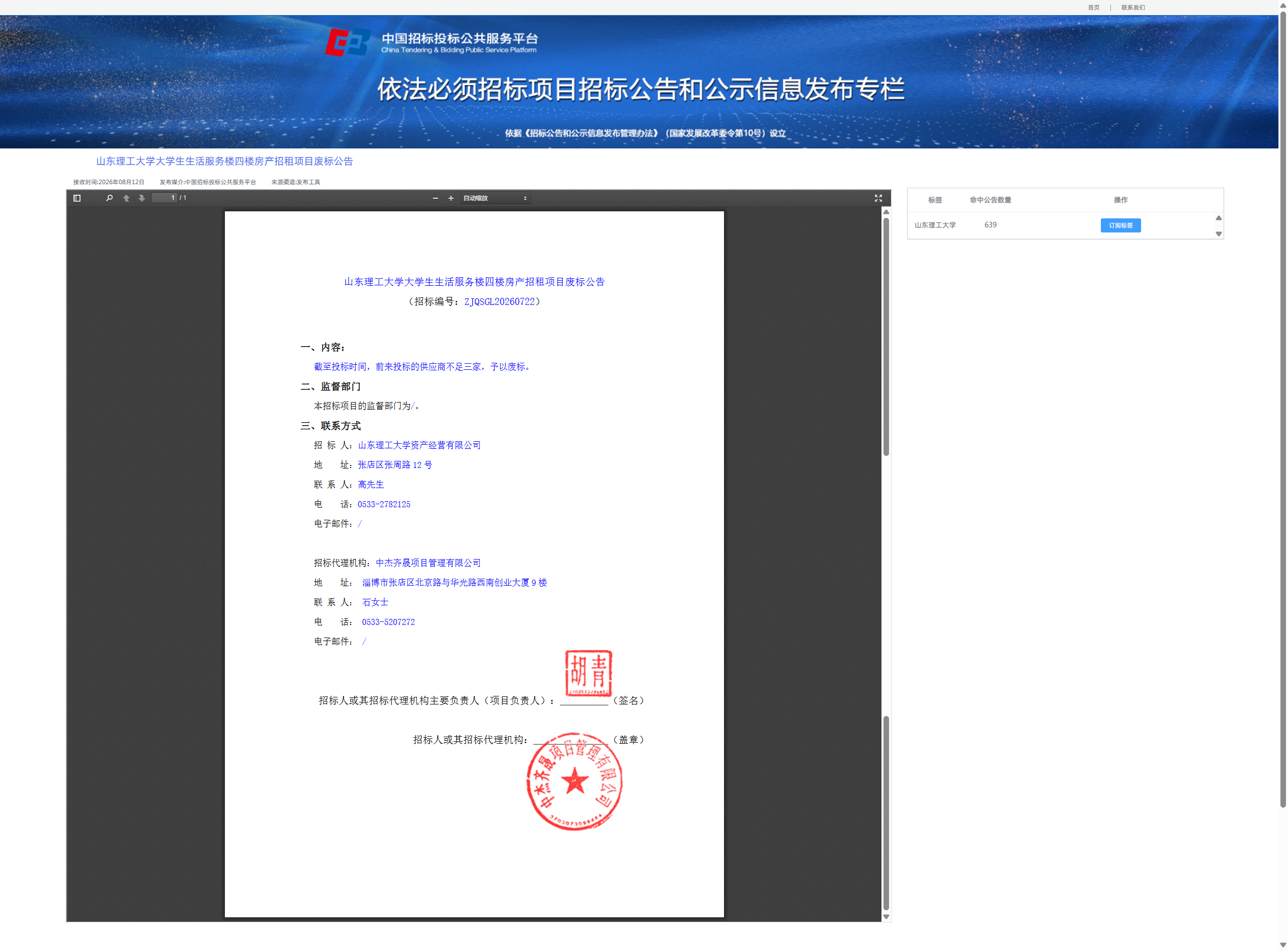Click the 三、联系方式 section heading

(331, 426)
